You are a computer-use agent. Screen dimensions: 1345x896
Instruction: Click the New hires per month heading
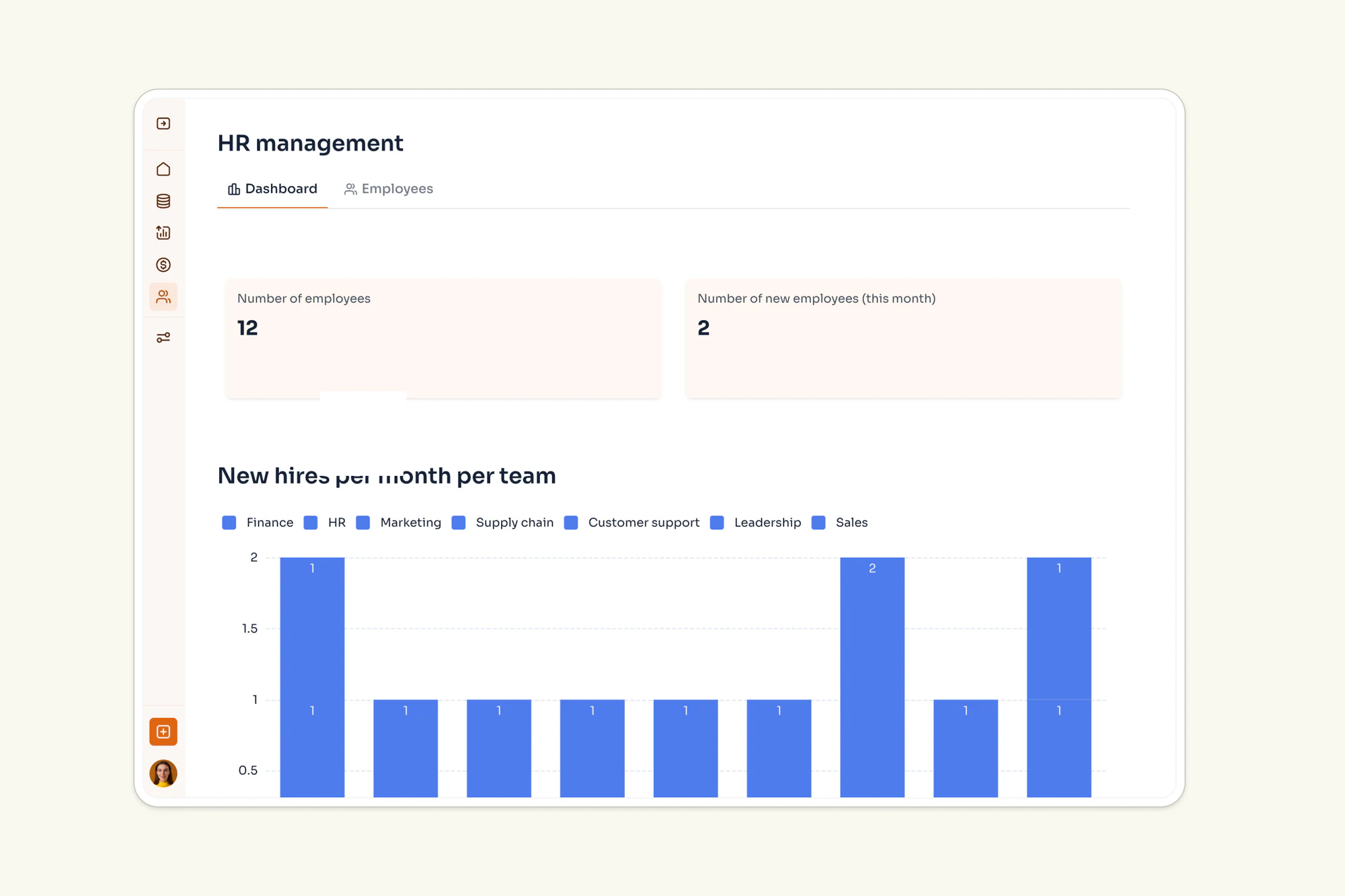tap(387, 476)
